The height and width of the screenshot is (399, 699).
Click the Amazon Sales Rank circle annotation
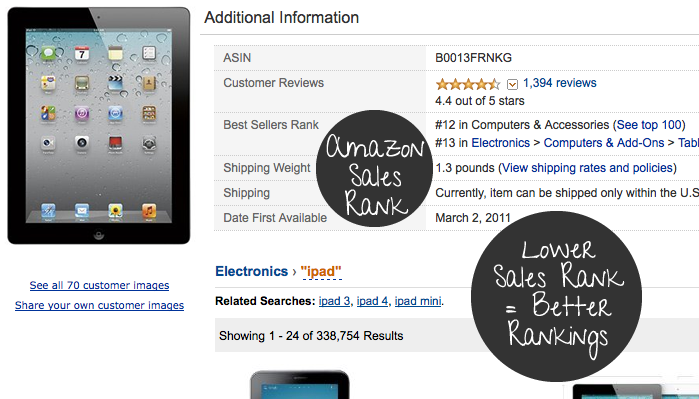pos(374,169)
